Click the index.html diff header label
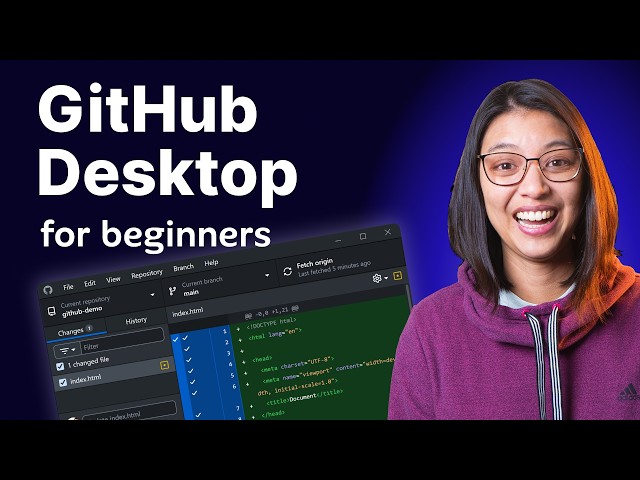The image size is (640, 480). [x=188, y=313]
